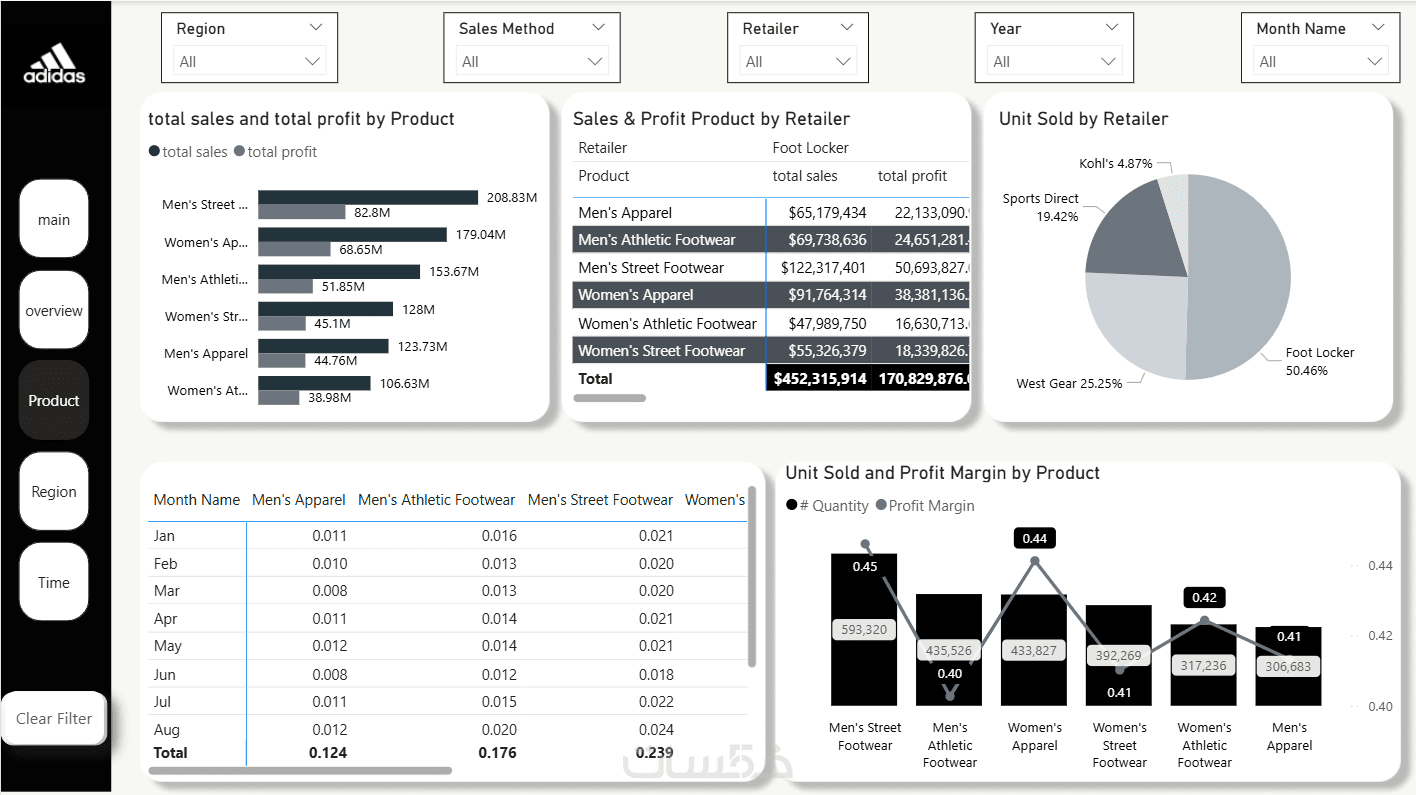
Task: Sort by the total profit column header
Action: pos(912,176)
